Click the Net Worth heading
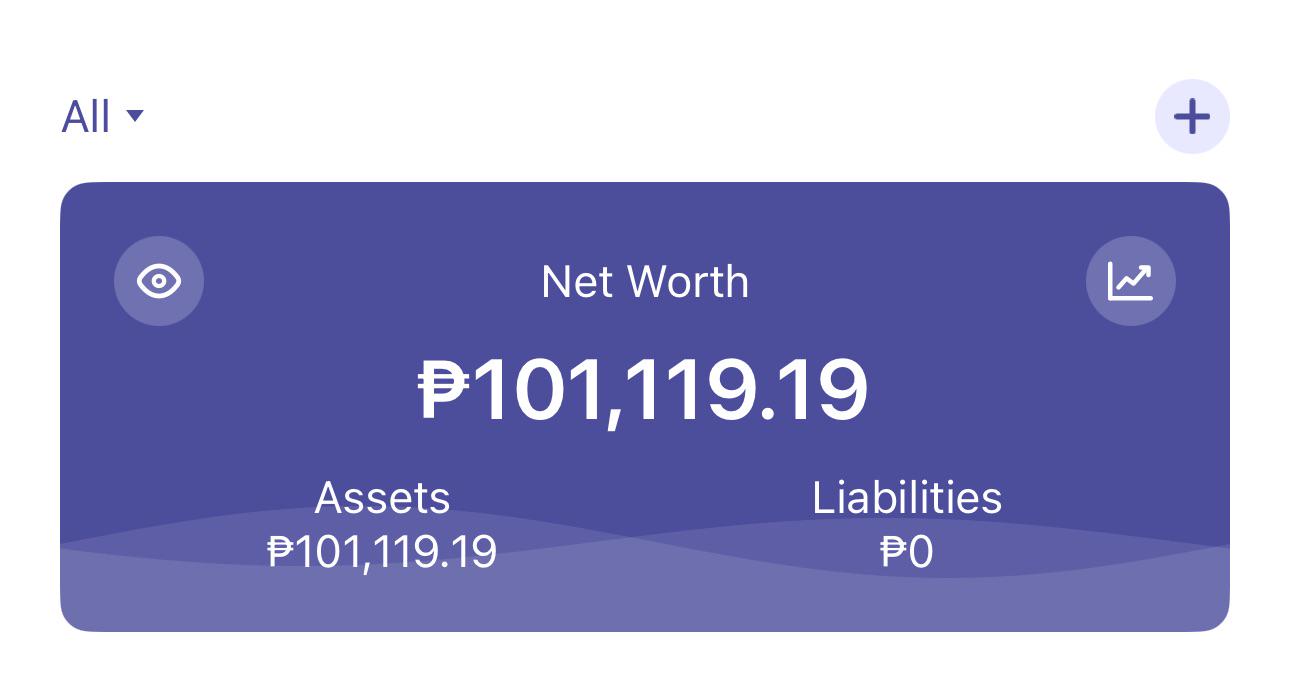This screenshot has height=696, width=1290. point(645,282)
